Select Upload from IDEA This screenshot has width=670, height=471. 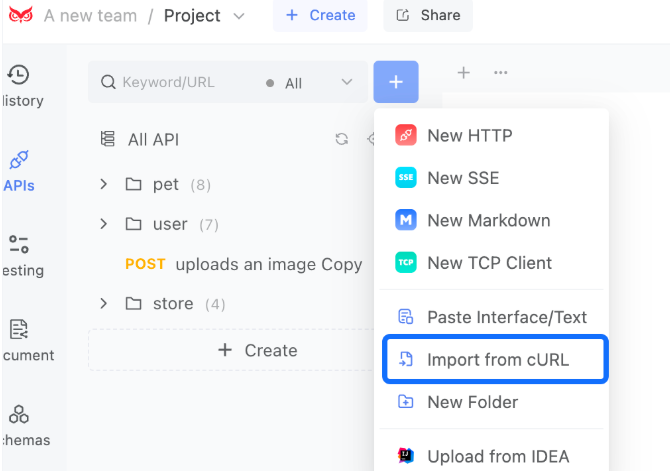coord(491,456)
